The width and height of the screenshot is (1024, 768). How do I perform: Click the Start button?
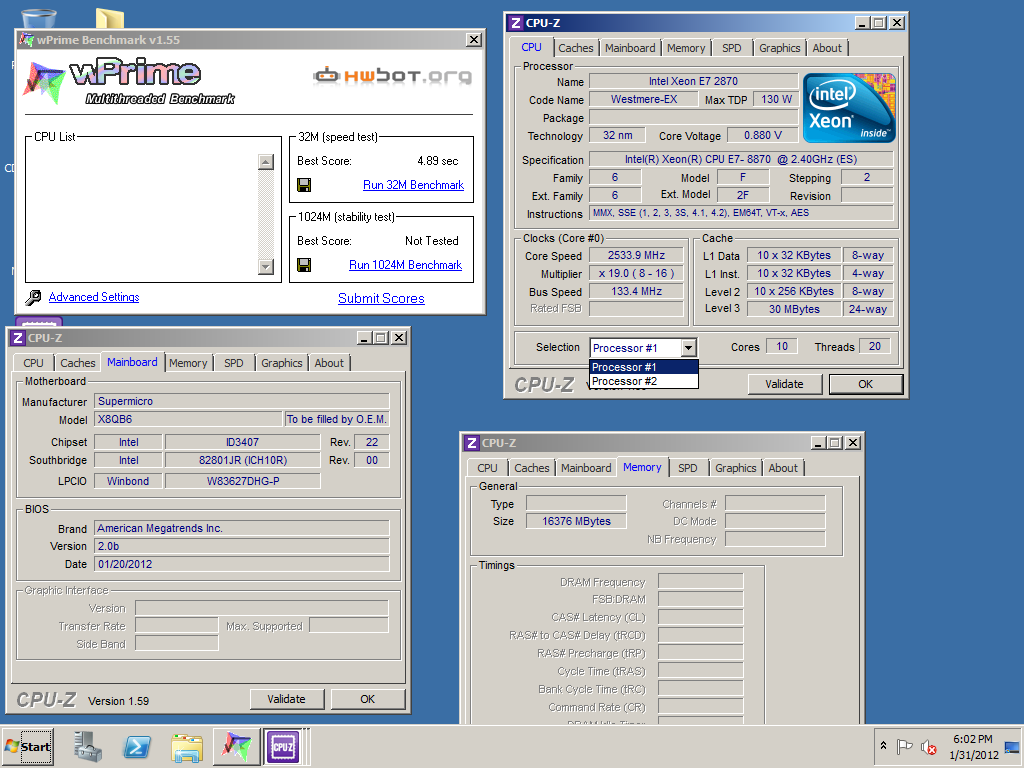[x=27, y=746]
